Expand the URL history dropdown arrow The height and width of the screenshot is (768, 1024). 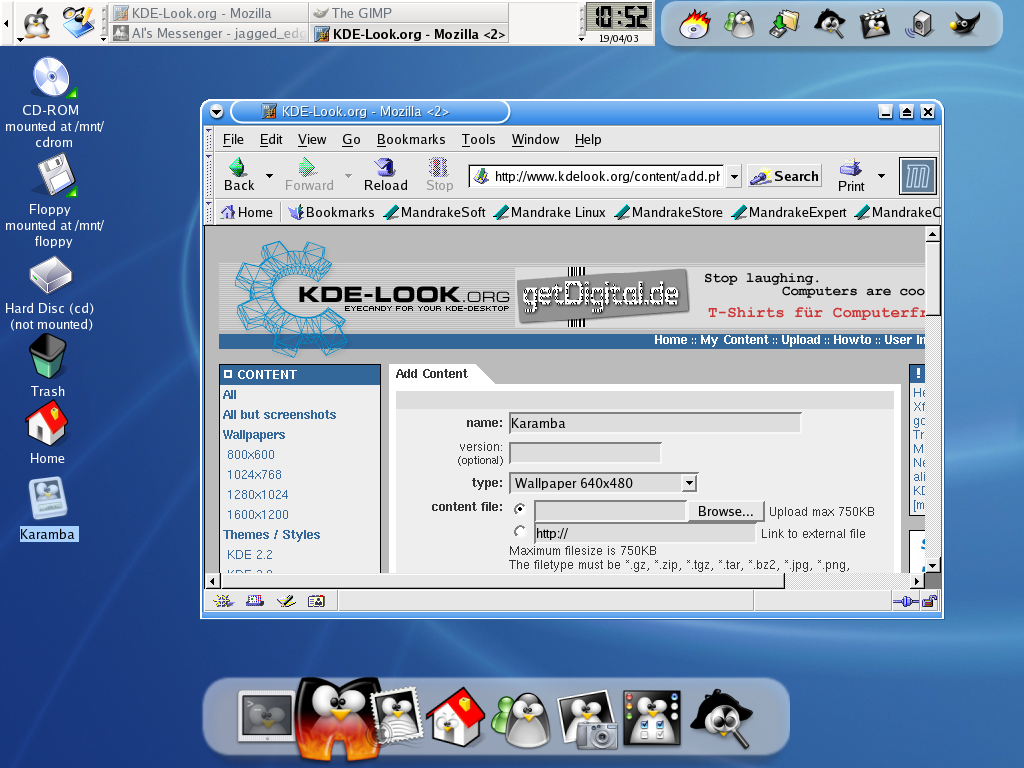734,176
